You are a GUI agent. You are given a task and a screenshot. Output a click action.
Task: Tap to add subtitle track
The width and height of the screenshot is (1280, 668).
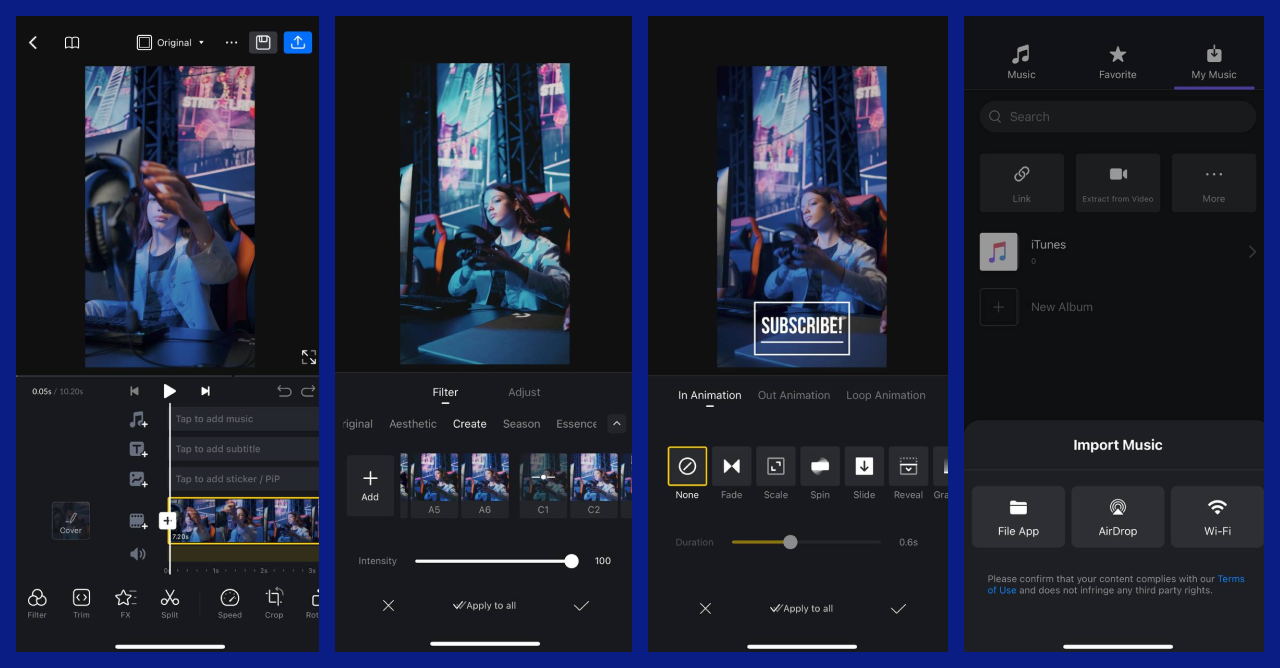point(245,449)
